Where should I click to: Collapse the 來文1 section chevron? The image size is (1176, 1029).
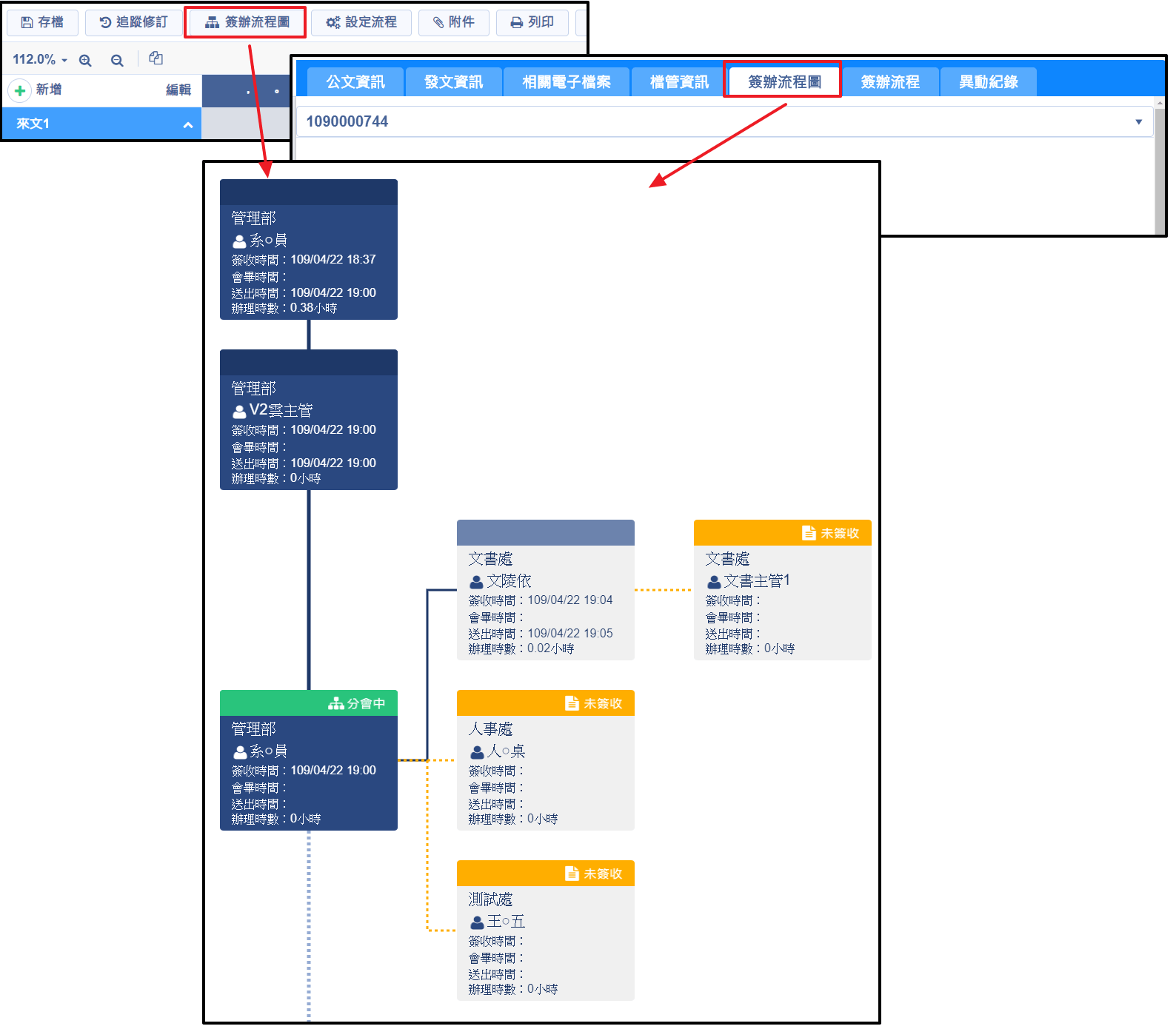click(188, 124)
